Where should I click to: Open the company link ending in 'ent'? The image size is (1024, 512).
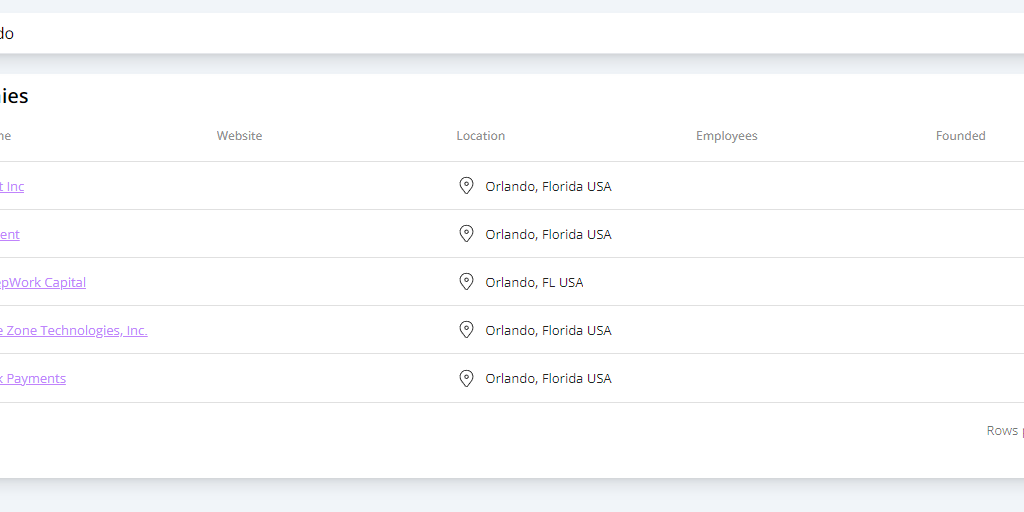pyautogui.click(x=10, y=235)
